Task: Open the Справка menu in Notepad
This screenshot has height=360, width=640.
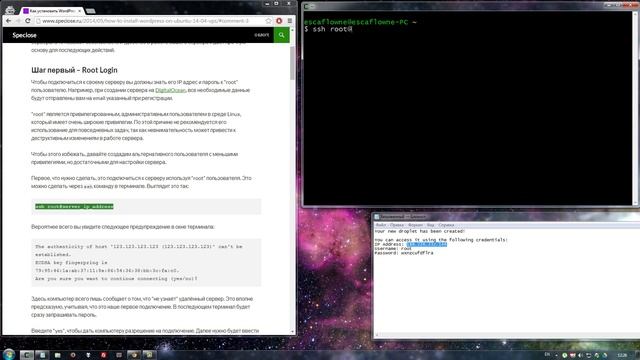Action: pos(446,225)
